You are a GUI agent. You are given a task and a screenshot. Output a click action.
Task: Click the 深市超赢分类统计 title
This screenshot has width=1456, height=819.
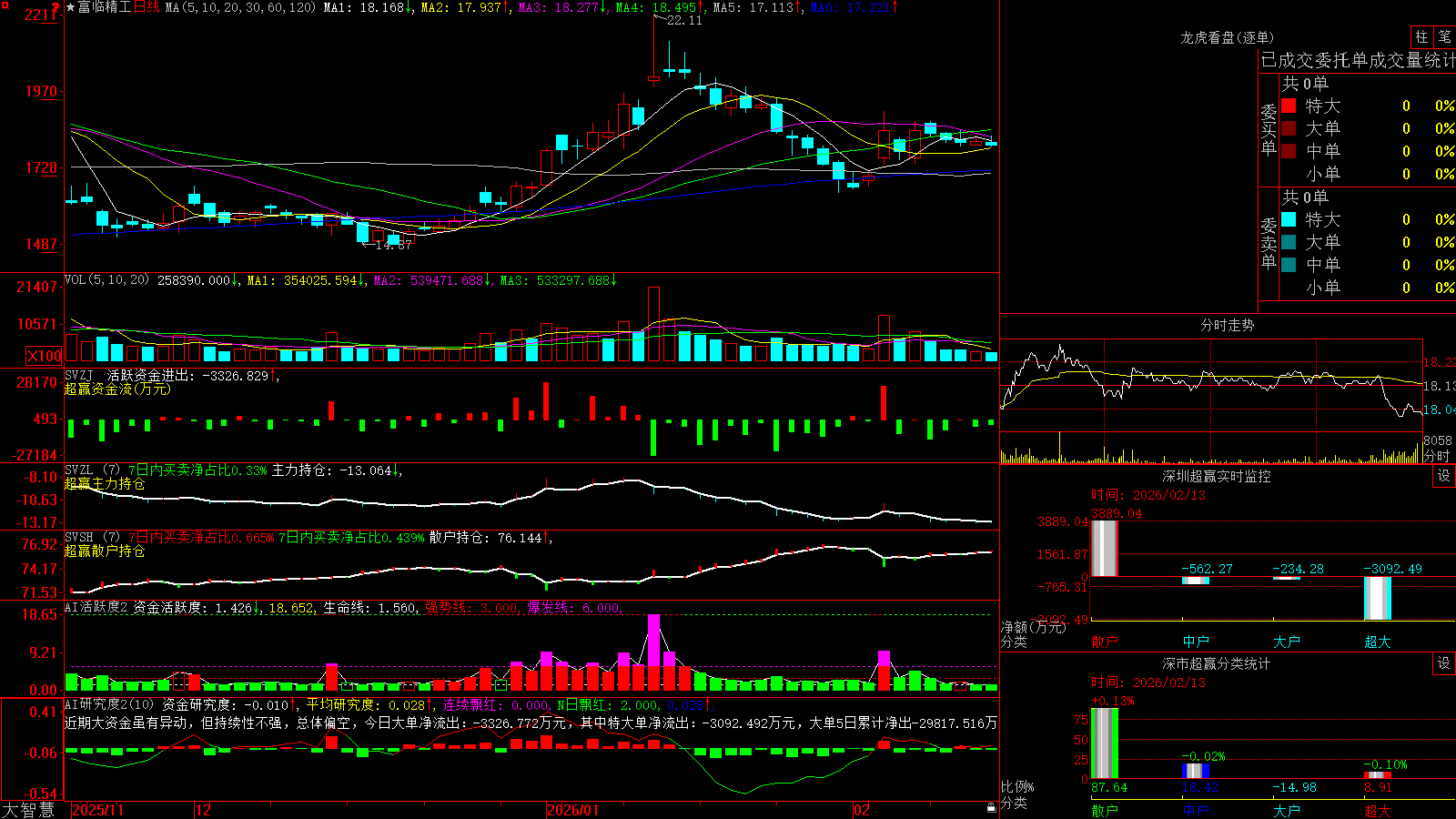click(x=1216, y=663)
